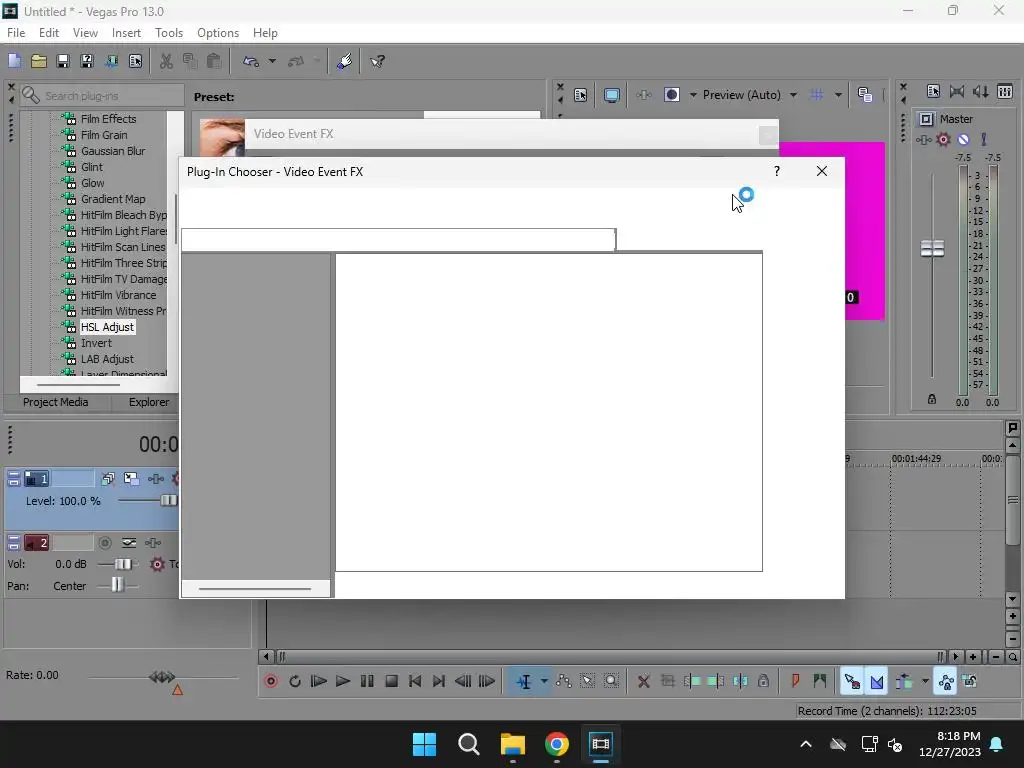Switch to the Explorer tab

148,402
